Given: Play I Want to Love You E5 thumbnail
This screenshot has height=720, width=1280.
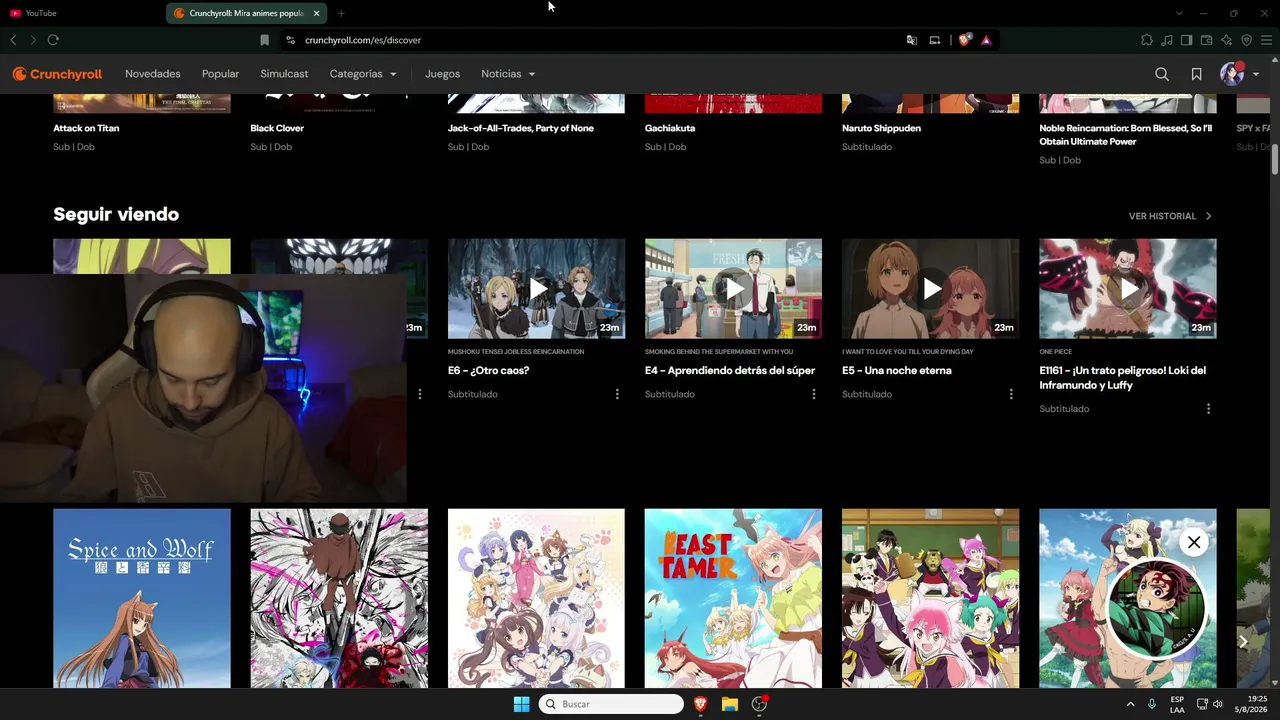Looking at the screenshot, I should [x=930, y=288].
